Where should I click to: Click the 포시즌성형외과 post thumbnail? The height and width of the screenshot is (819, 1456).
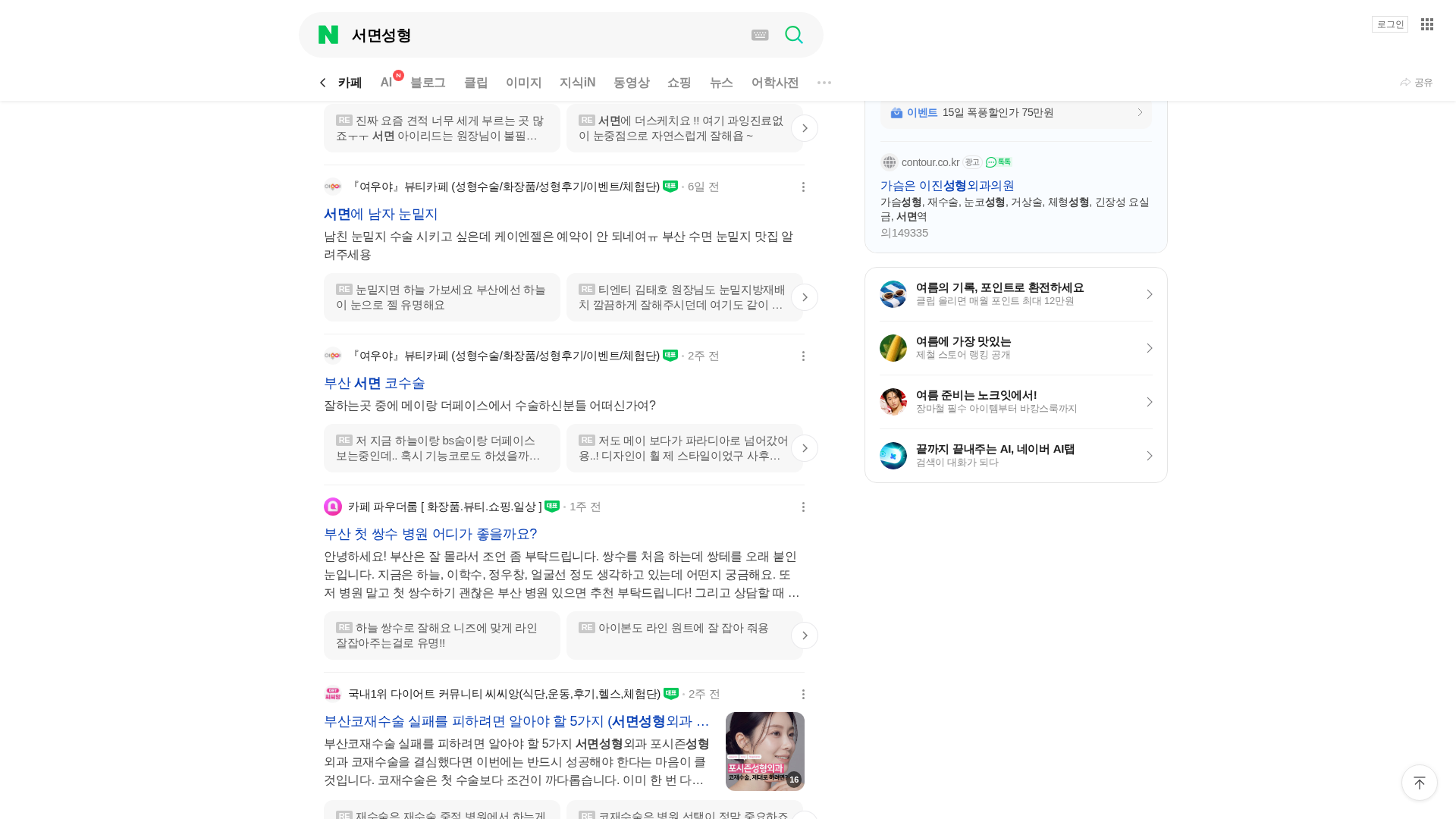pyautogui.click(x=765, y=752)
